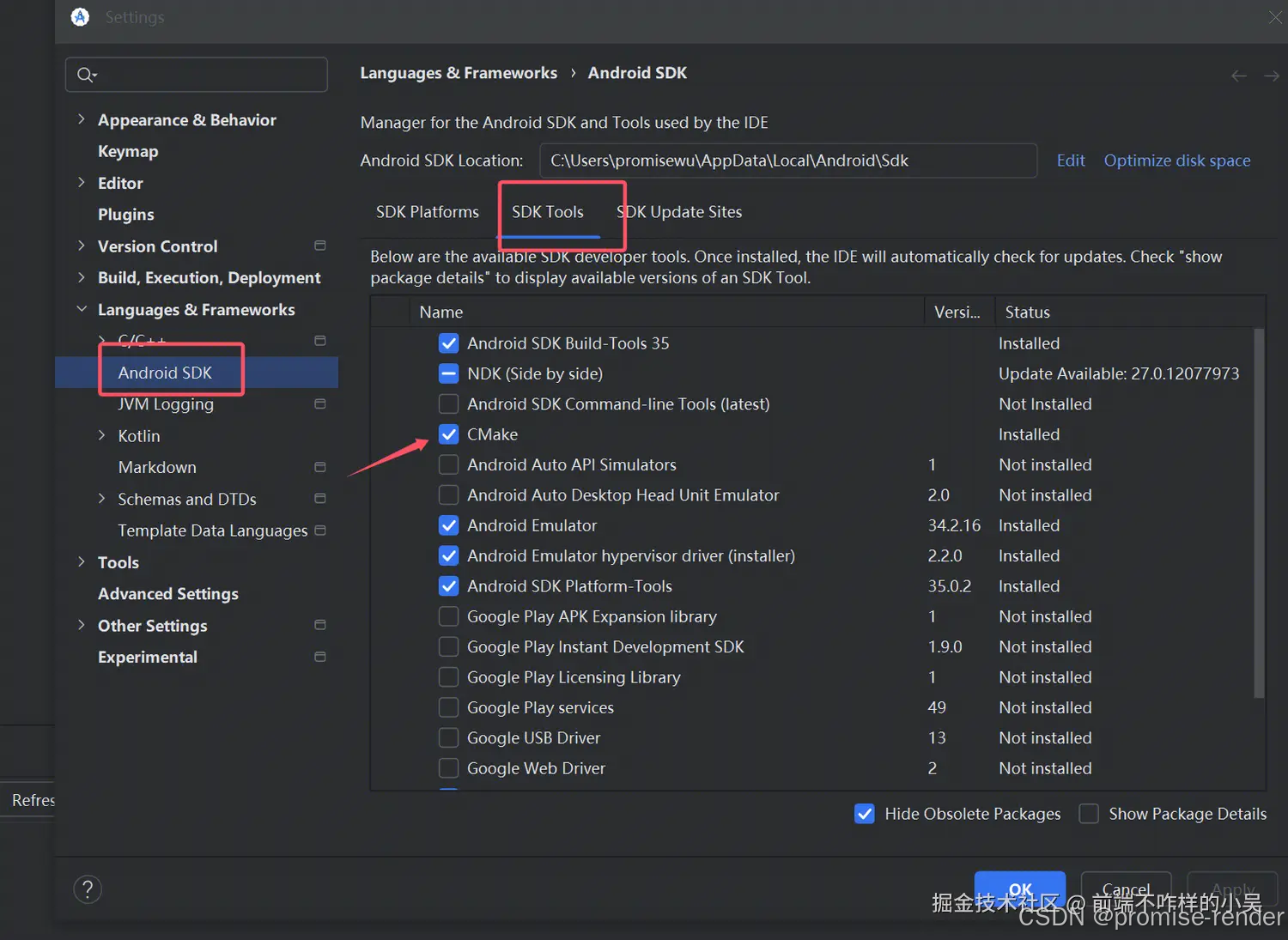Uncheck Android Emulator checkbox
Image resolution: width=1288 pixels, height=940 pixels.
click(x=448, y=525)
